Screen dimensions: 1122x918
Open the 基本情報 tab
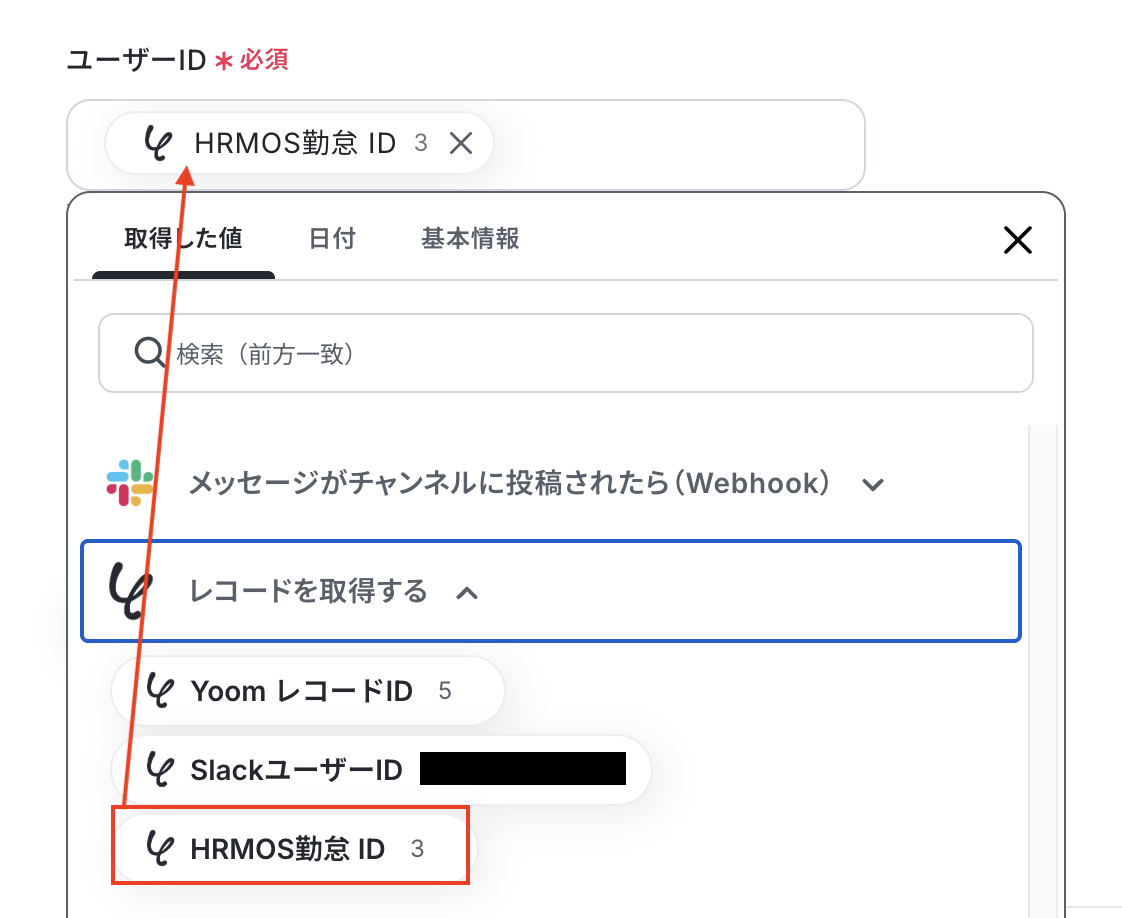(469, 238)
